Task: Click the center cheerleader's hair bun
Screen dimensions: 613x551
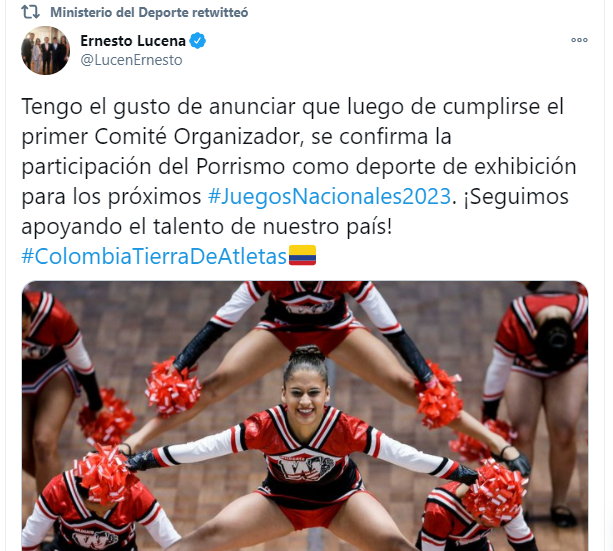Action: (x=307, y=354)
